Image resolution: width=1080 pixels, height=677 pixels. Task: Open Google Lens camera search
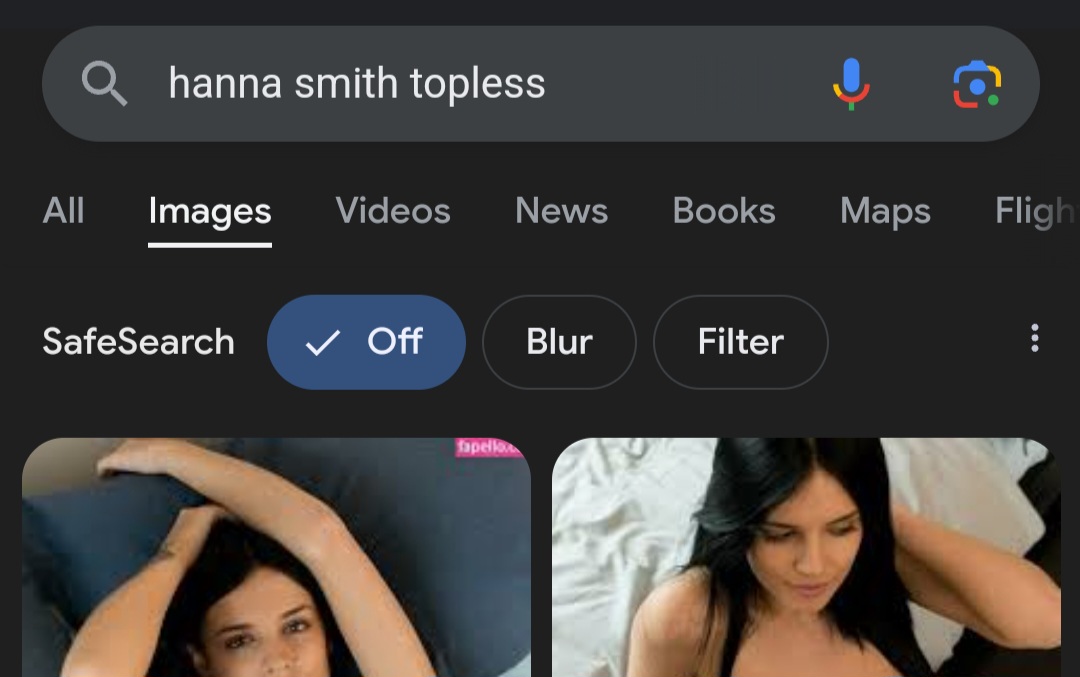tap(977, 84)
